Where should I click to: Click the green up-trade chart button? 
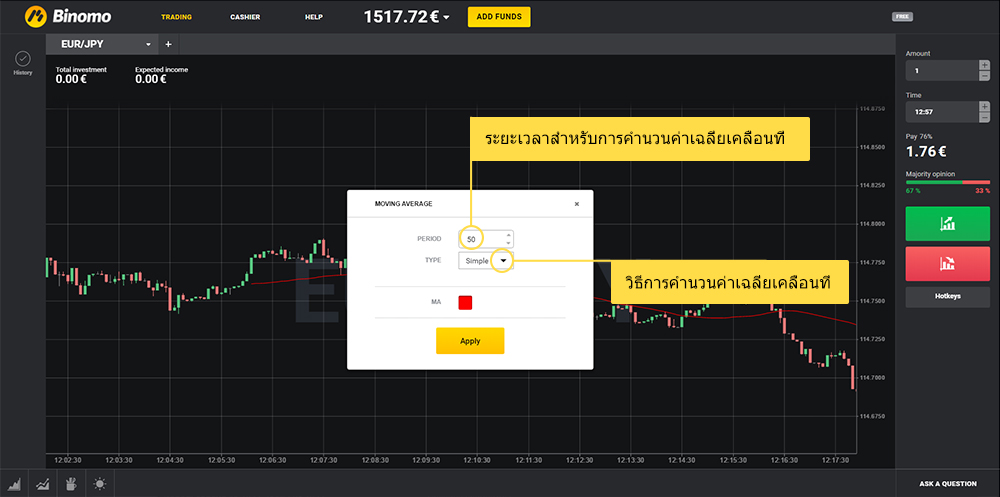coord(947,224)
